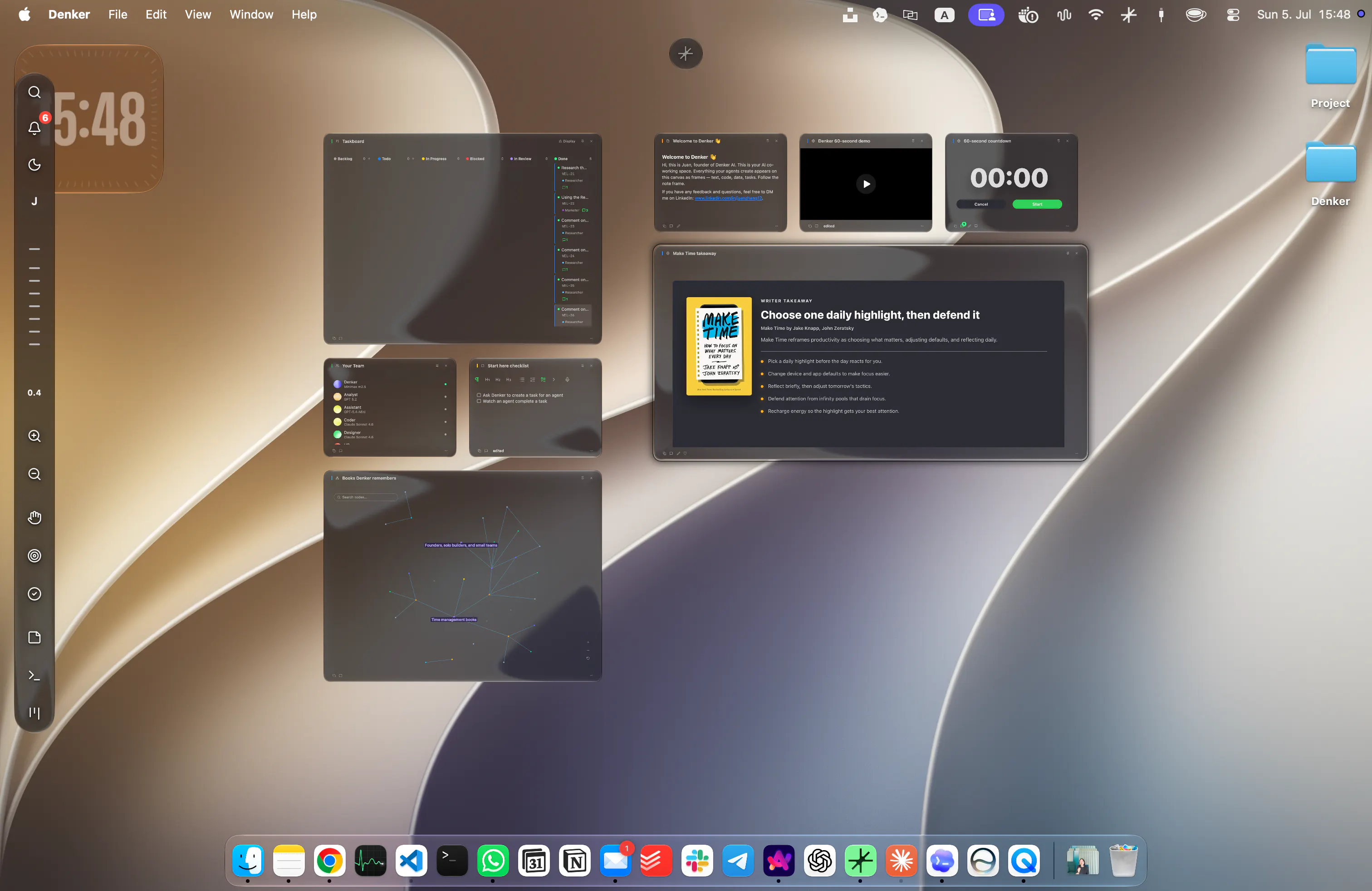This screenshot has width=1372, height=891.
Task: Click the floating asterisk Denker button
Action: [686, 54]
